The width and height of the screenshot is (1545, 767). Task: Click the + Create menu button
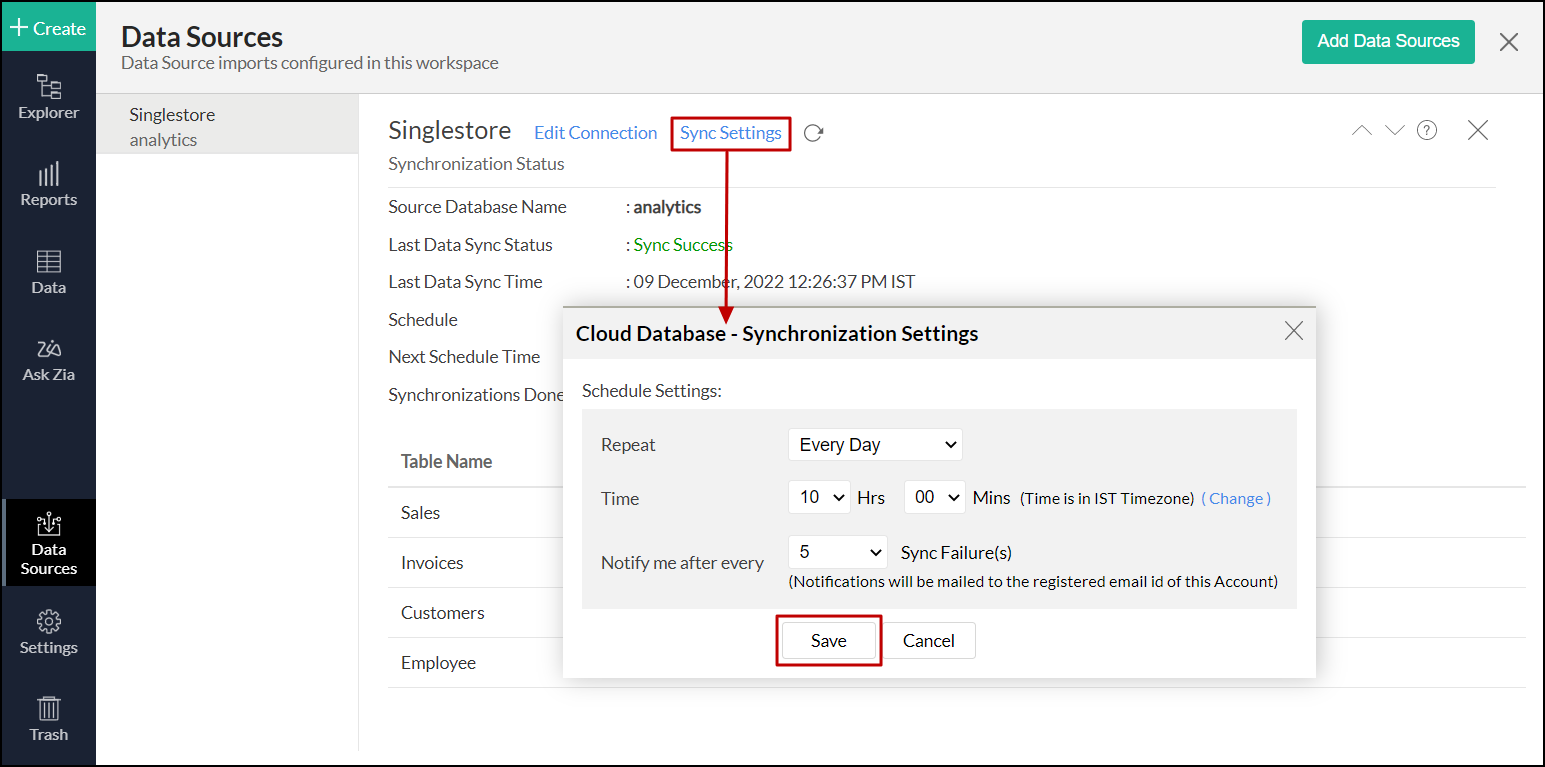[48, 28]
